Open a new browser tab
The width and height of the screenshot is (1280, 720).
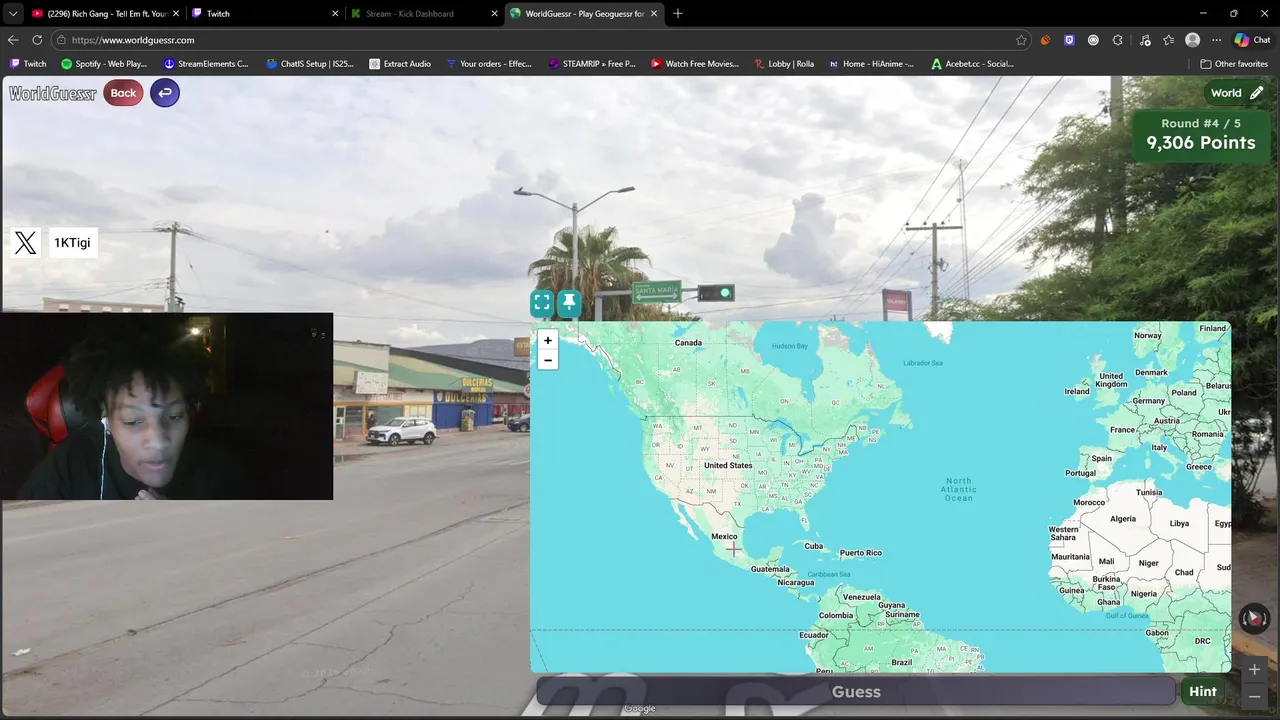[x=678, y=14]
